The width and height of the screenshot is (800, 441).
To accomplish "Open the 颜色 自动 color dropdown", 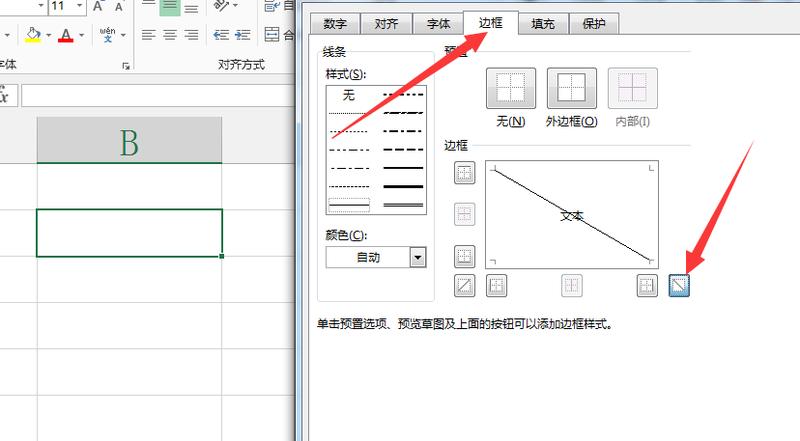I will tap(418, 257).
